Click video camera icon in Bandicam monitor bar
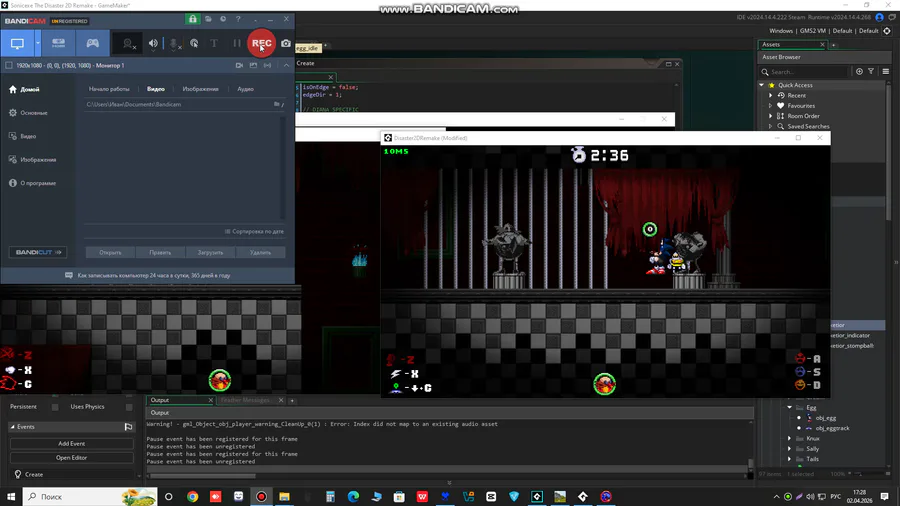The height and width of the screenshot is (506, 900). (239, 65)
